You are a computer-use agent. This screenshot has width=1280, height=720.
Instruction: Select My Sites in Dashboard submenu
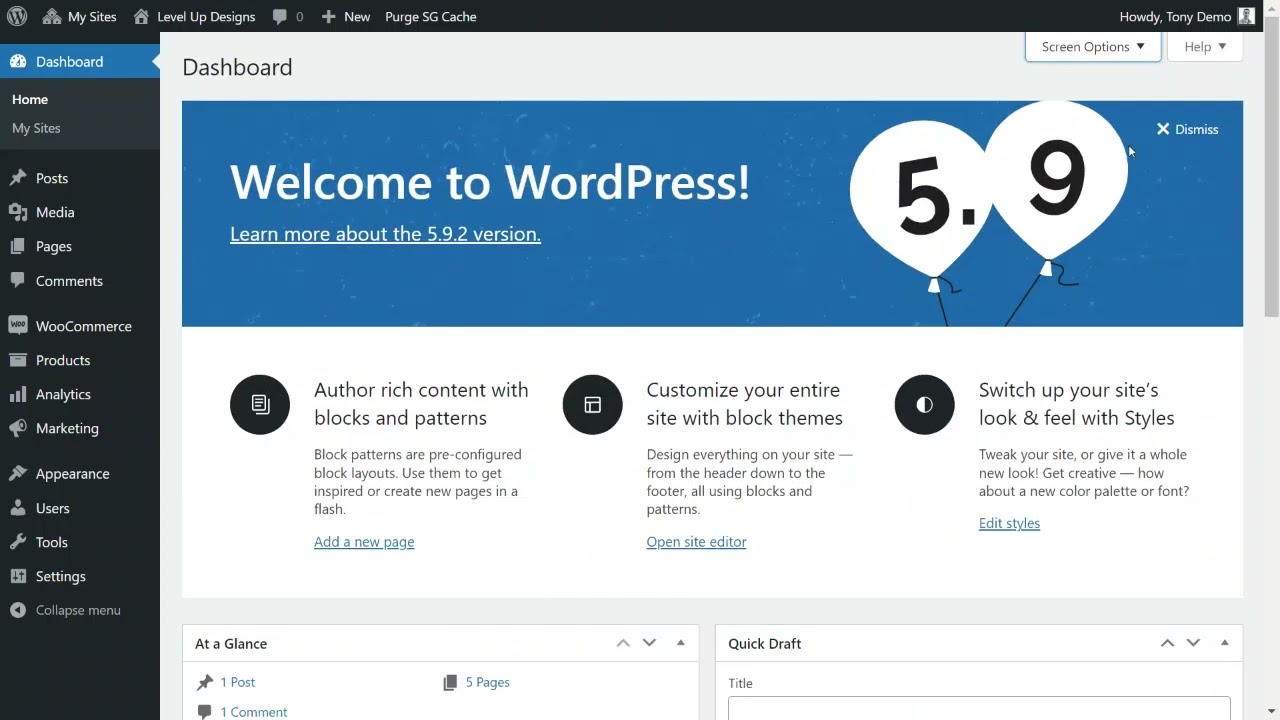36,128
